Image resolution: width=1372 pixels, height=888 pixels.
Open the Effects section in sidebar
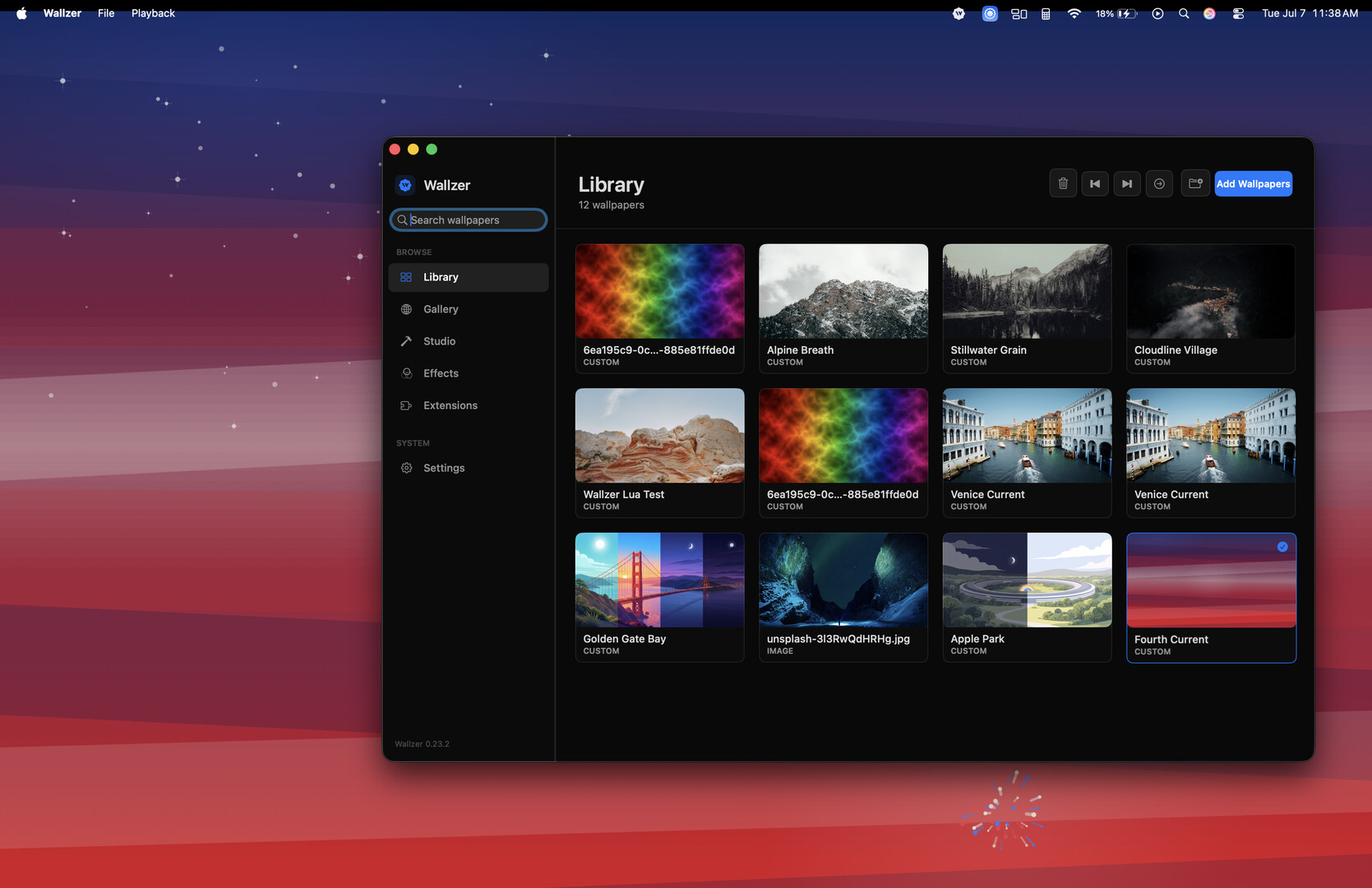(469, 373)
